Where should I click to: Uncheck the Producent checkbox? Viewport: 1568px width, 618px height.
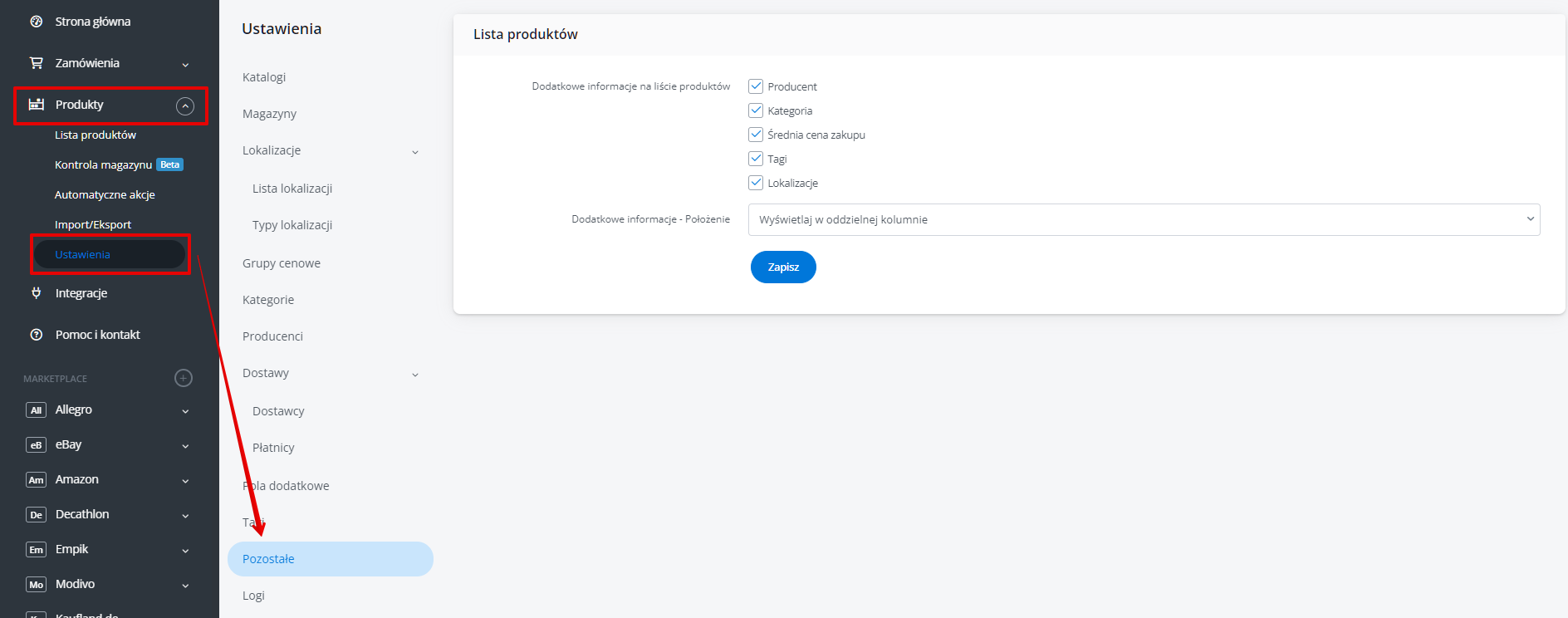(x=756, y=86)
